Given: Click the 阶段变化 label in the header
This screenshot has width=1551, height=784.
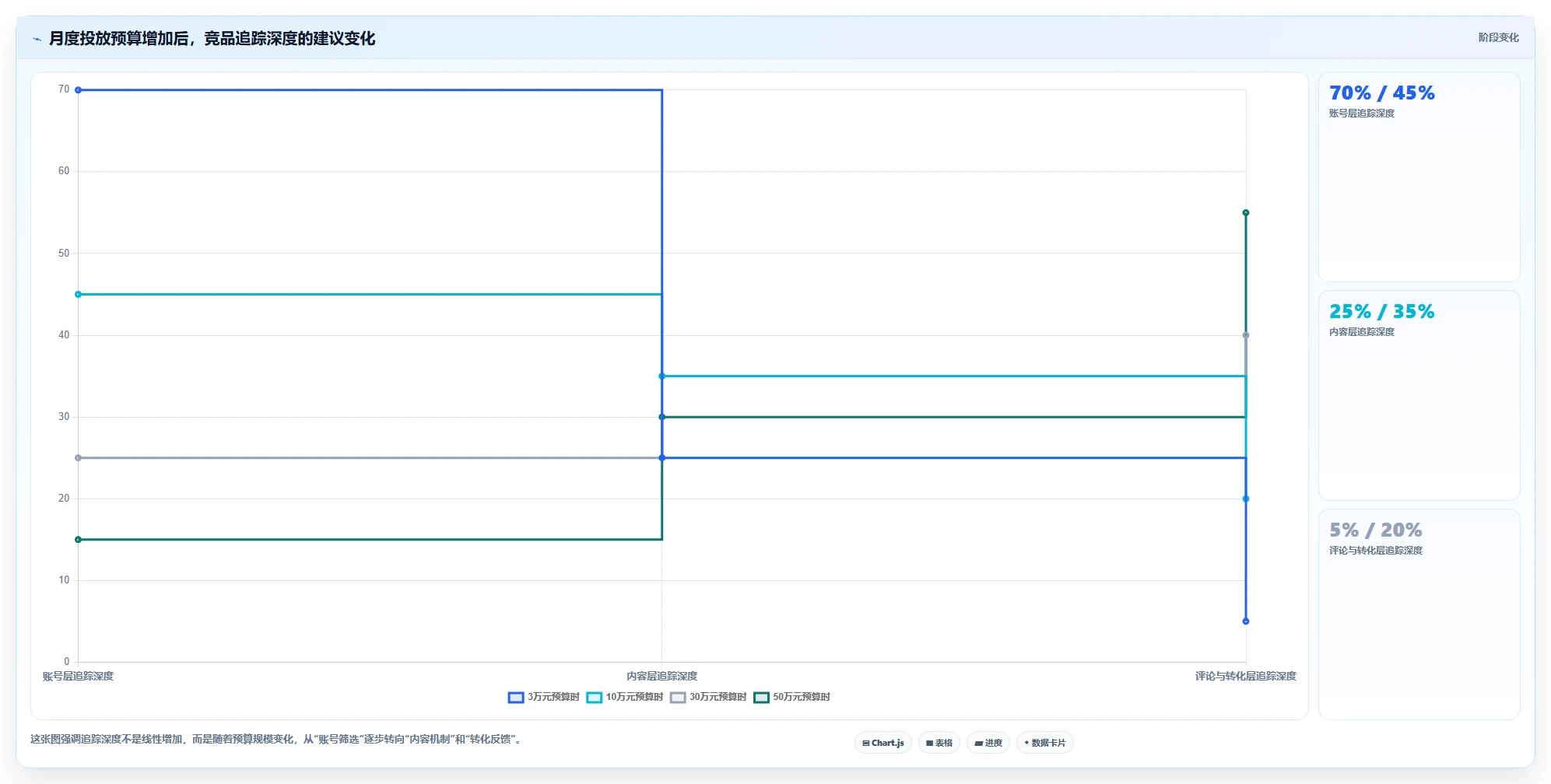Looking at the screenshot, I should pyautogui.click(x=1498, y=37).
